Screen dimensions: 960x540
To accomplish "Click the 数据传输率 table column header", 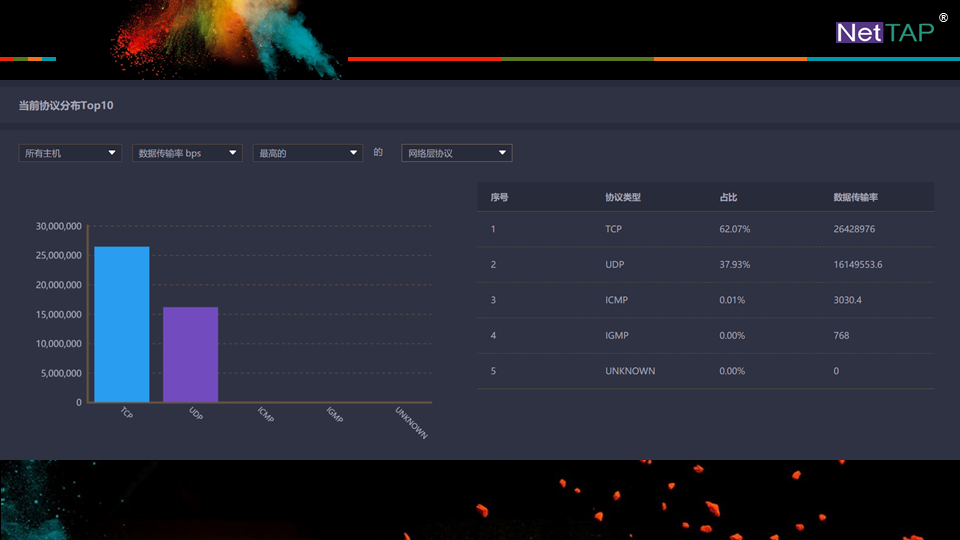I will click(x=855, y=197).
